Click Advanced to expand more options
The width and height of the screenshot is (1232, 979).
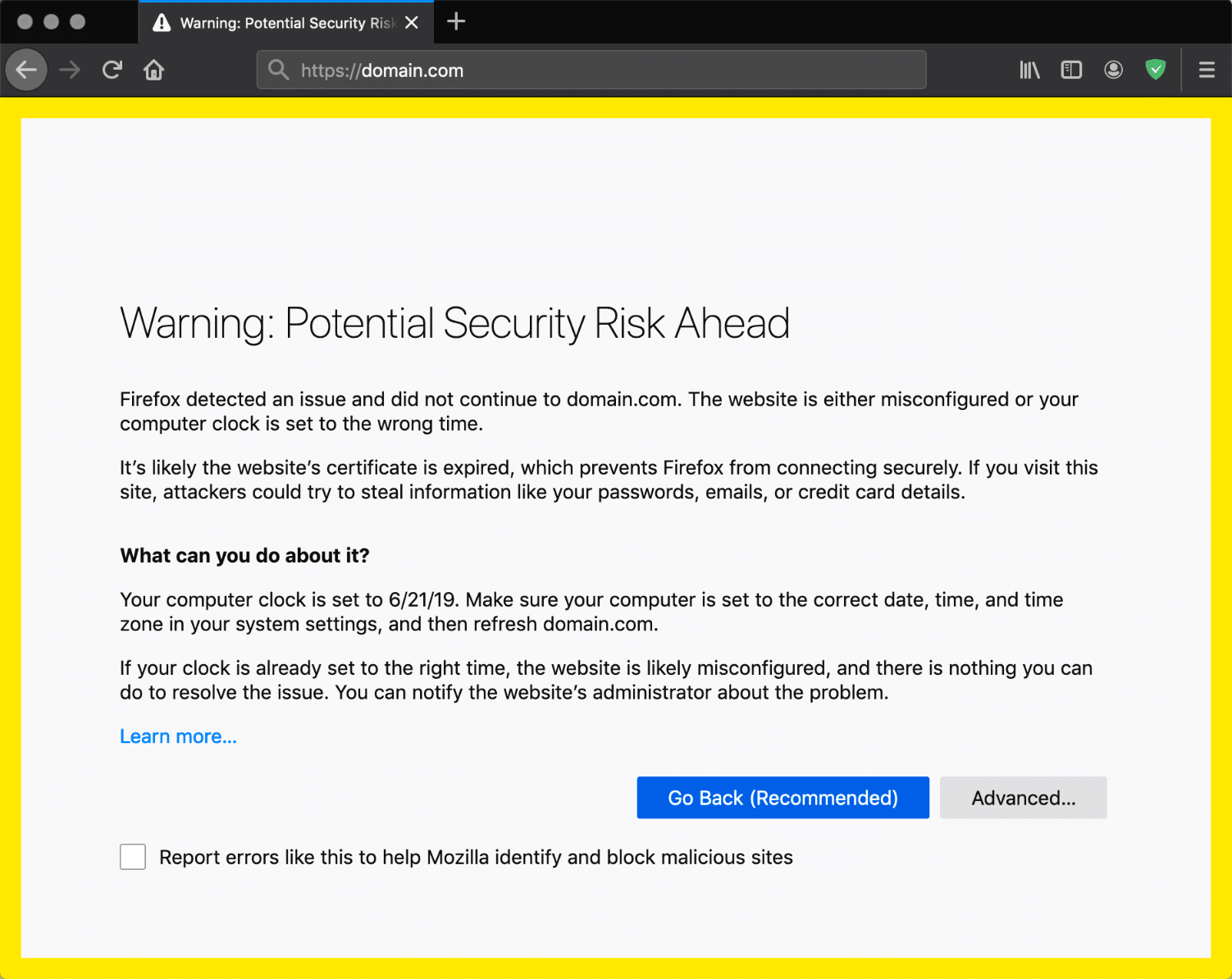pyautogui.click(x=1023, y=797)
